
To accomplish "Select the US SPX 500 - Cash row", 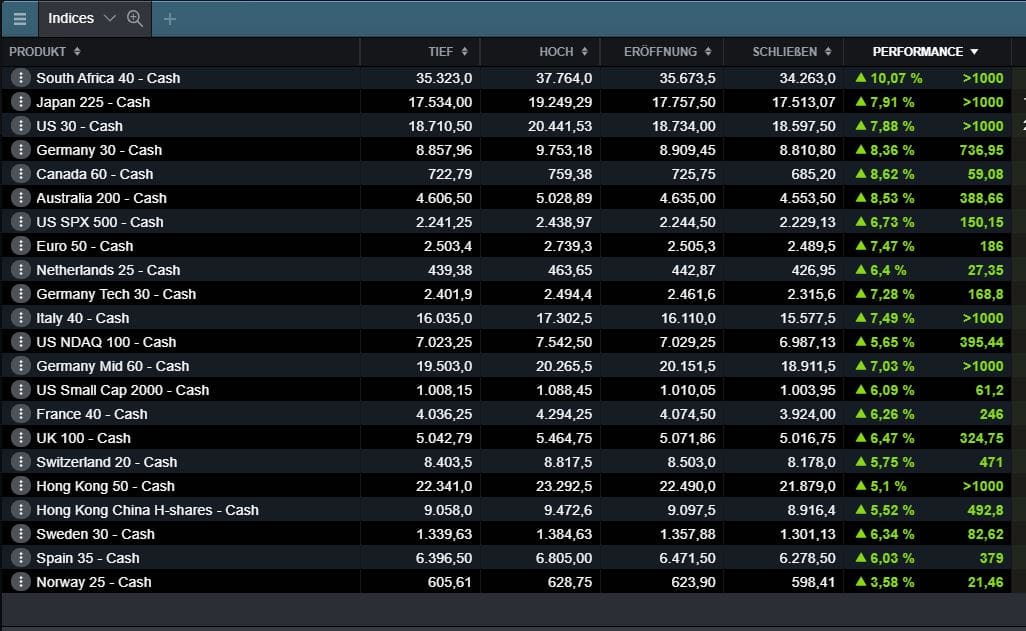I will (100, 222).
